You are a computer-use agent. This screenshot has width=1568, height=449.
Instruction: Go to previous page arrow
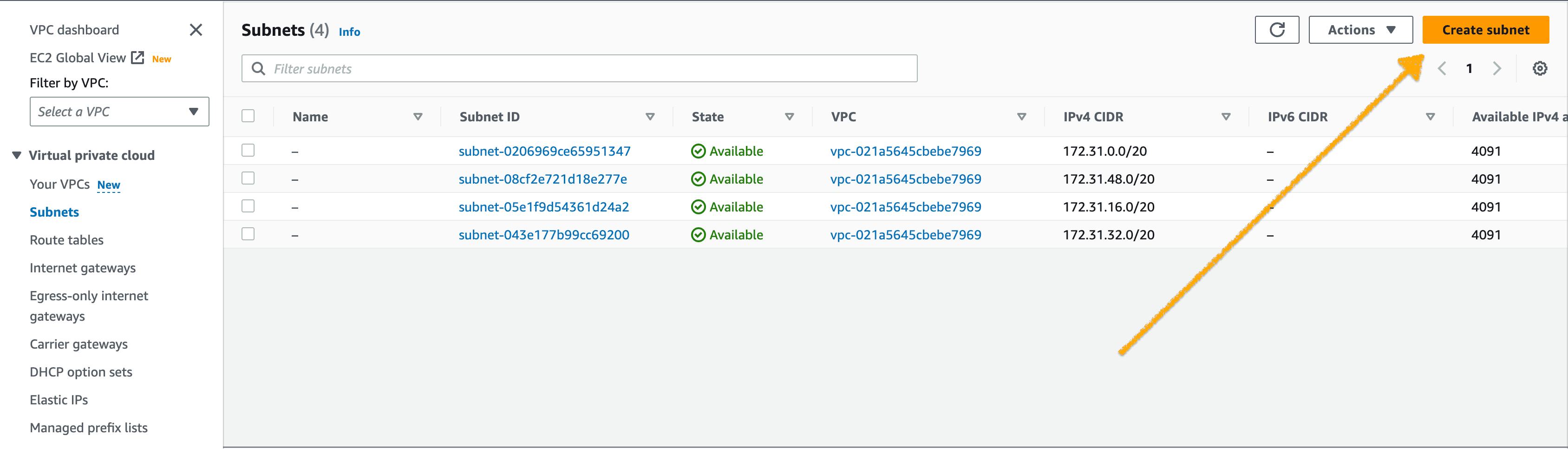(x=1441, y=68)
